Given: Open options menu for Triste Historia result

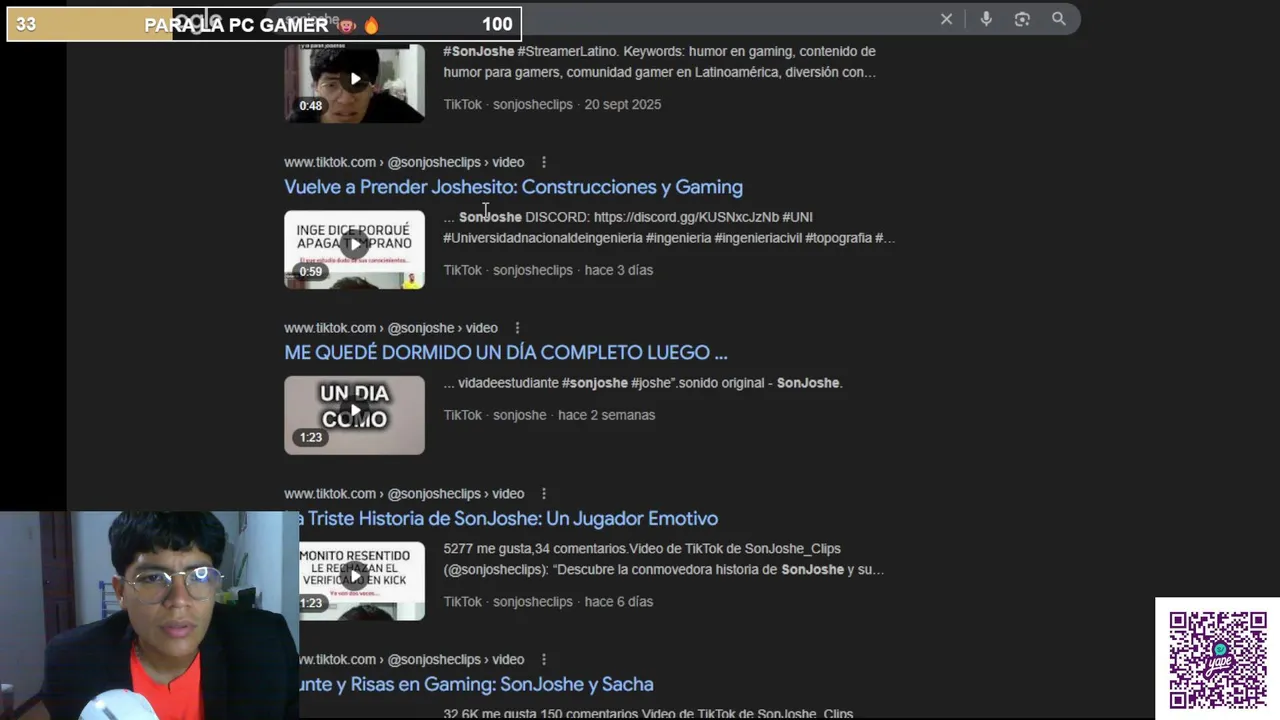Looking at the screenshot, I should pos(544,494).
